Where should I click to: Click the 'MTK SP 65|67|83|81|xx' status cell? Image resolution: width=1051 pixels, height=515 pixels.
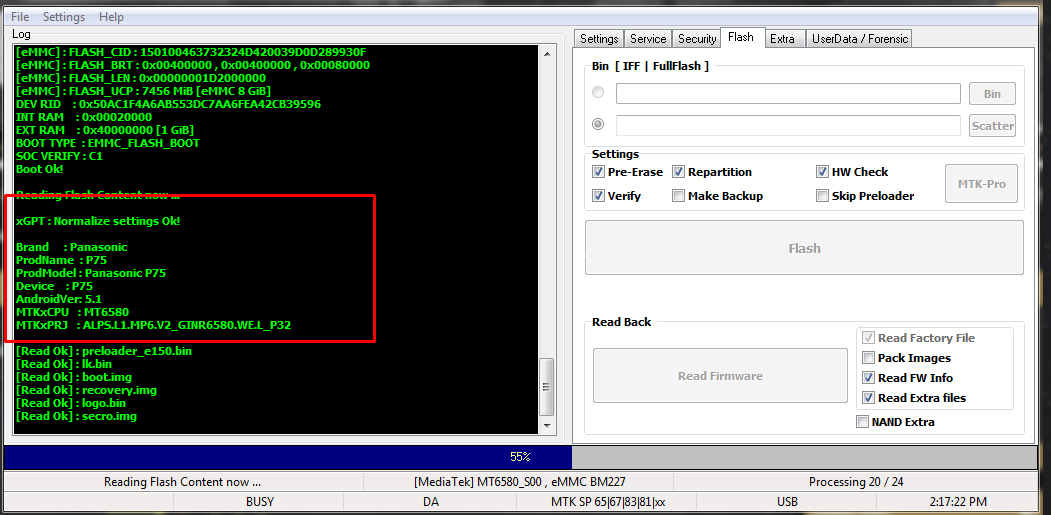coord(608,502)
